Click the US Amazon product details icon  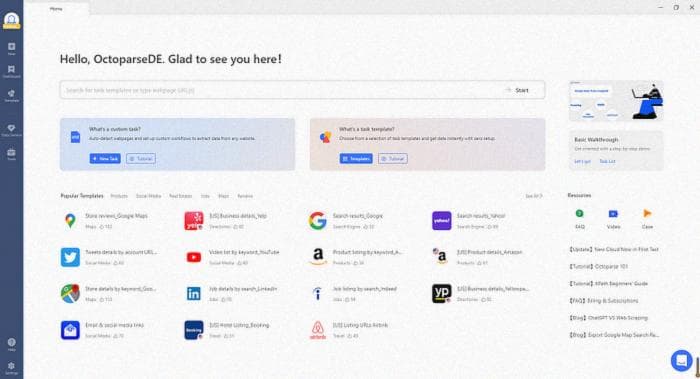[x=441, y=256]
